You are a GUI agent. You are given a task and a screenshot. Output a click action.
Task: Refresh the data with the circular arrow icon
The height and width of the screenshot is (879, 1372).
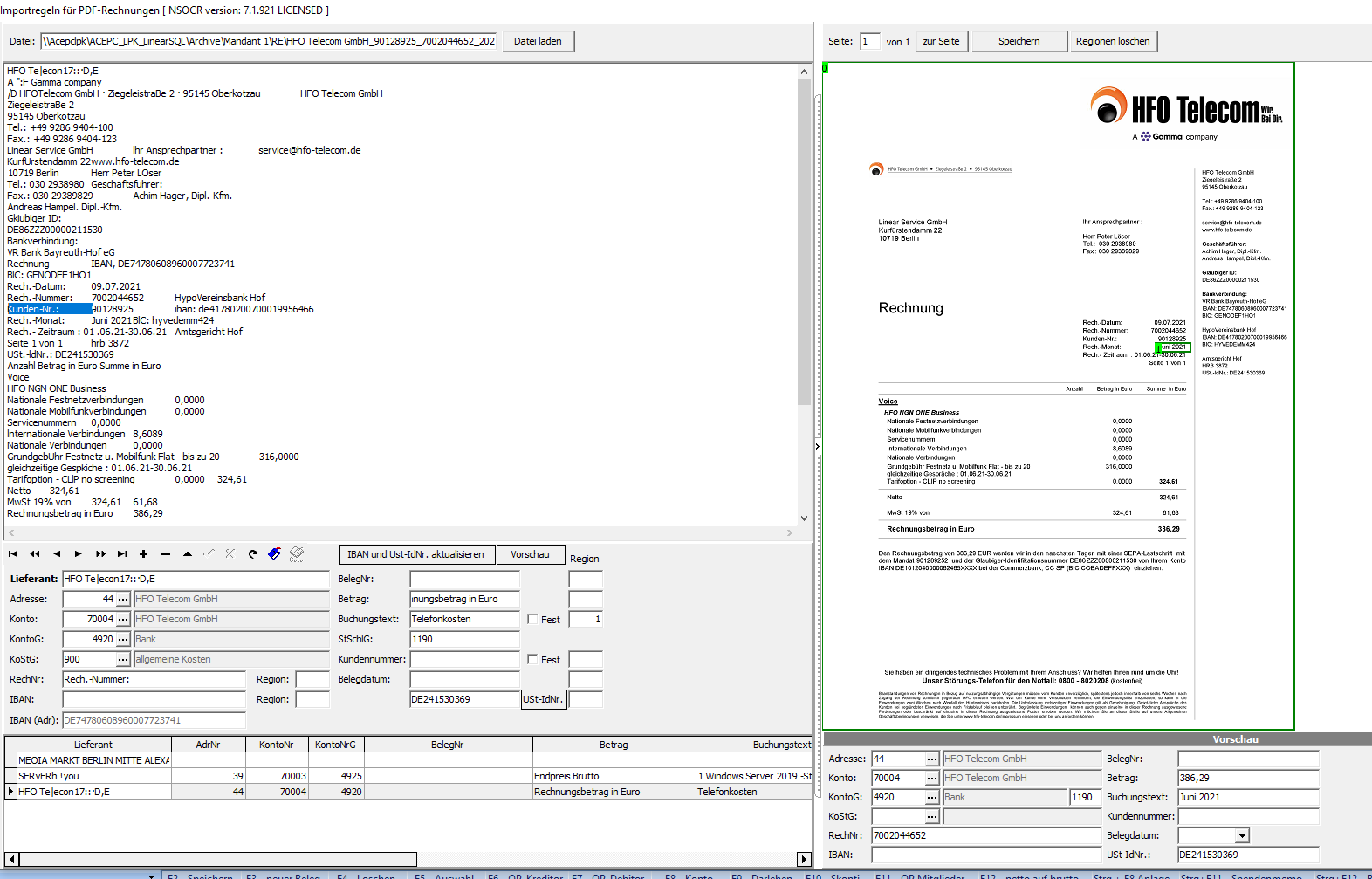click(x=253, y=554)
